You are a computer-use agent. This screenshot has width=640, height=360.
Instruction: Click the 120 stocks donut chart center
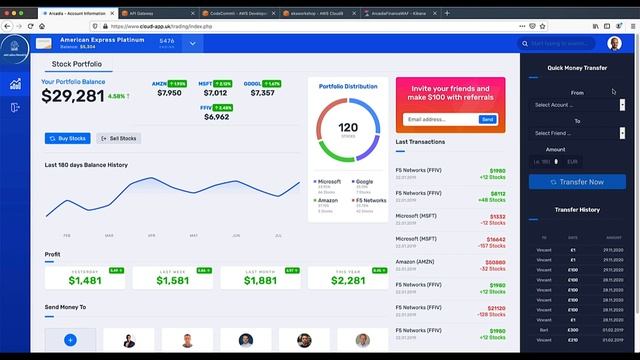click(x=348, y=130)
